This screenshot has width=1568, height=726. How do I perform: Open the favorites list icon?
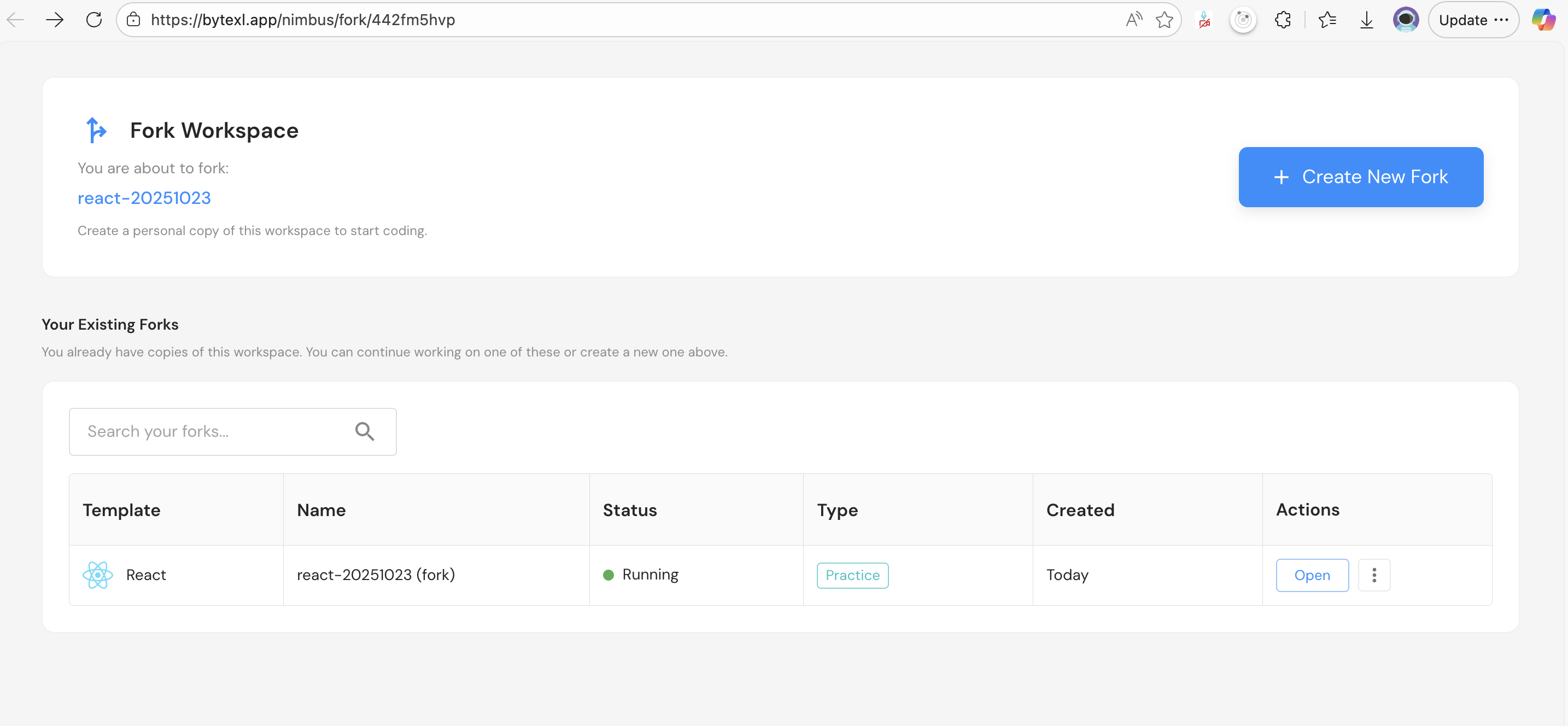[x=1327, y=20]
